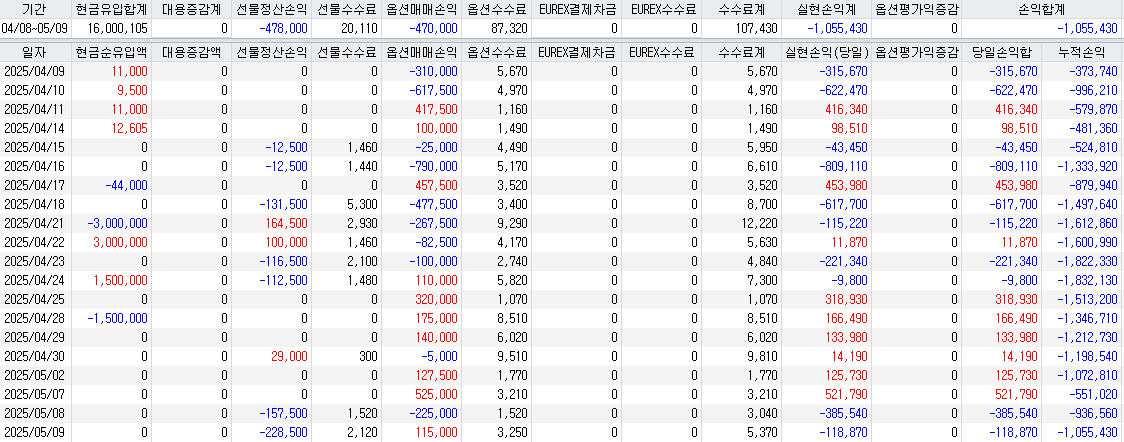The width and height of the screenshot is (1124, 442).
Task: Sort by the 일자 column header
Action: click(x=32, y=52)
